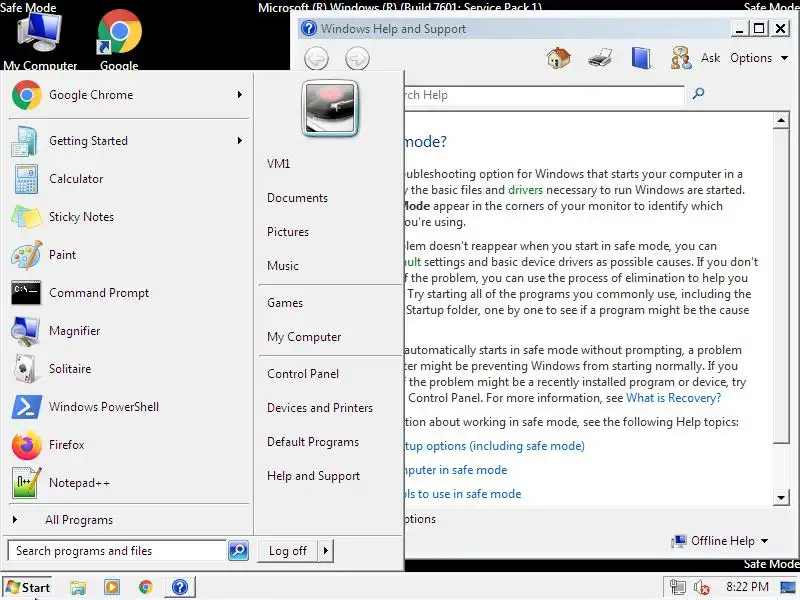Viewport: 800px width, 600px height.
Task: Click the green 'drivers' glossary link
Action: [526, 190]
